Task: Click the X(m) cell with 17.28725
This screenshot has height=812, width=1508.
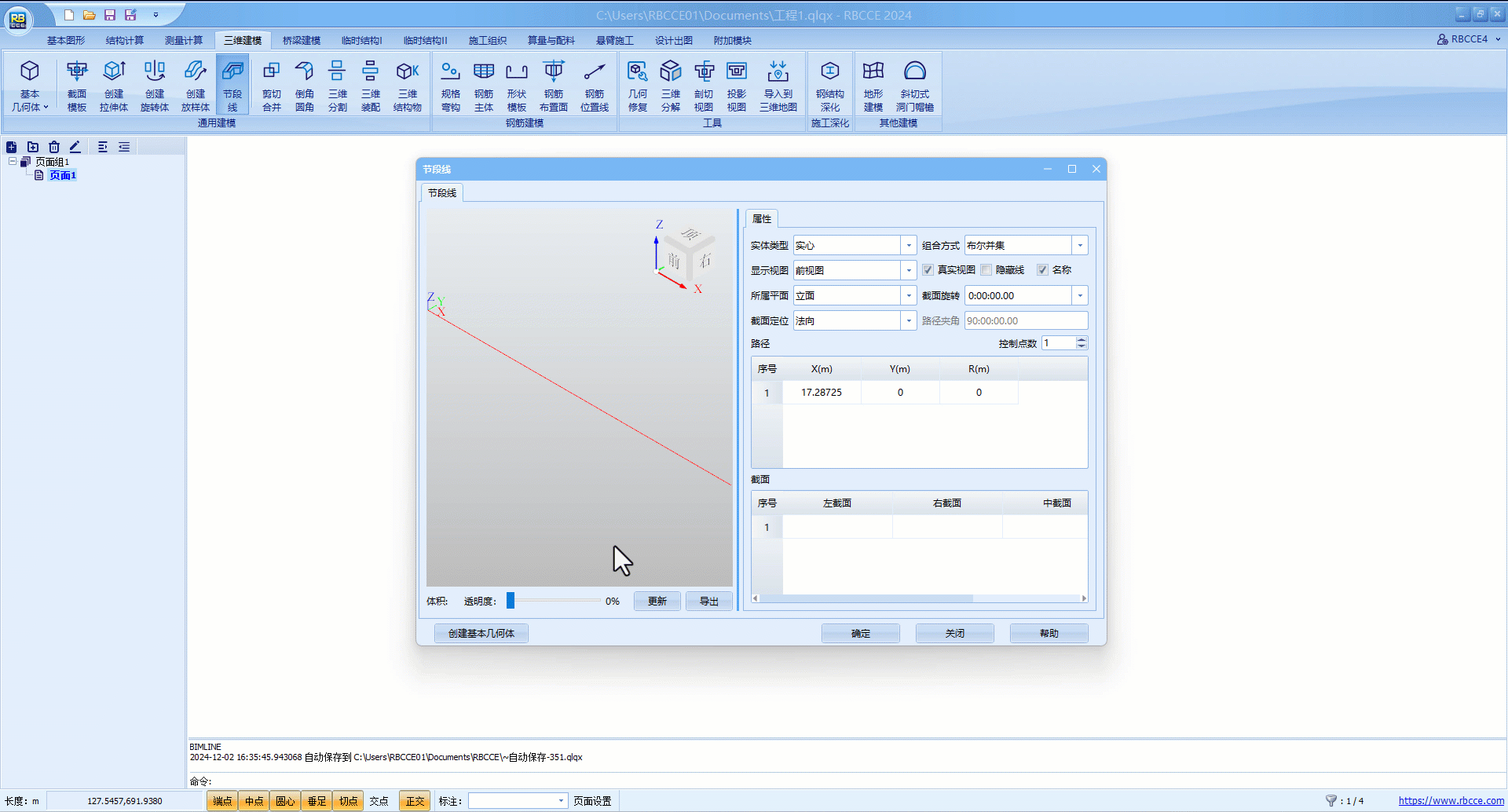Action: 822,393
